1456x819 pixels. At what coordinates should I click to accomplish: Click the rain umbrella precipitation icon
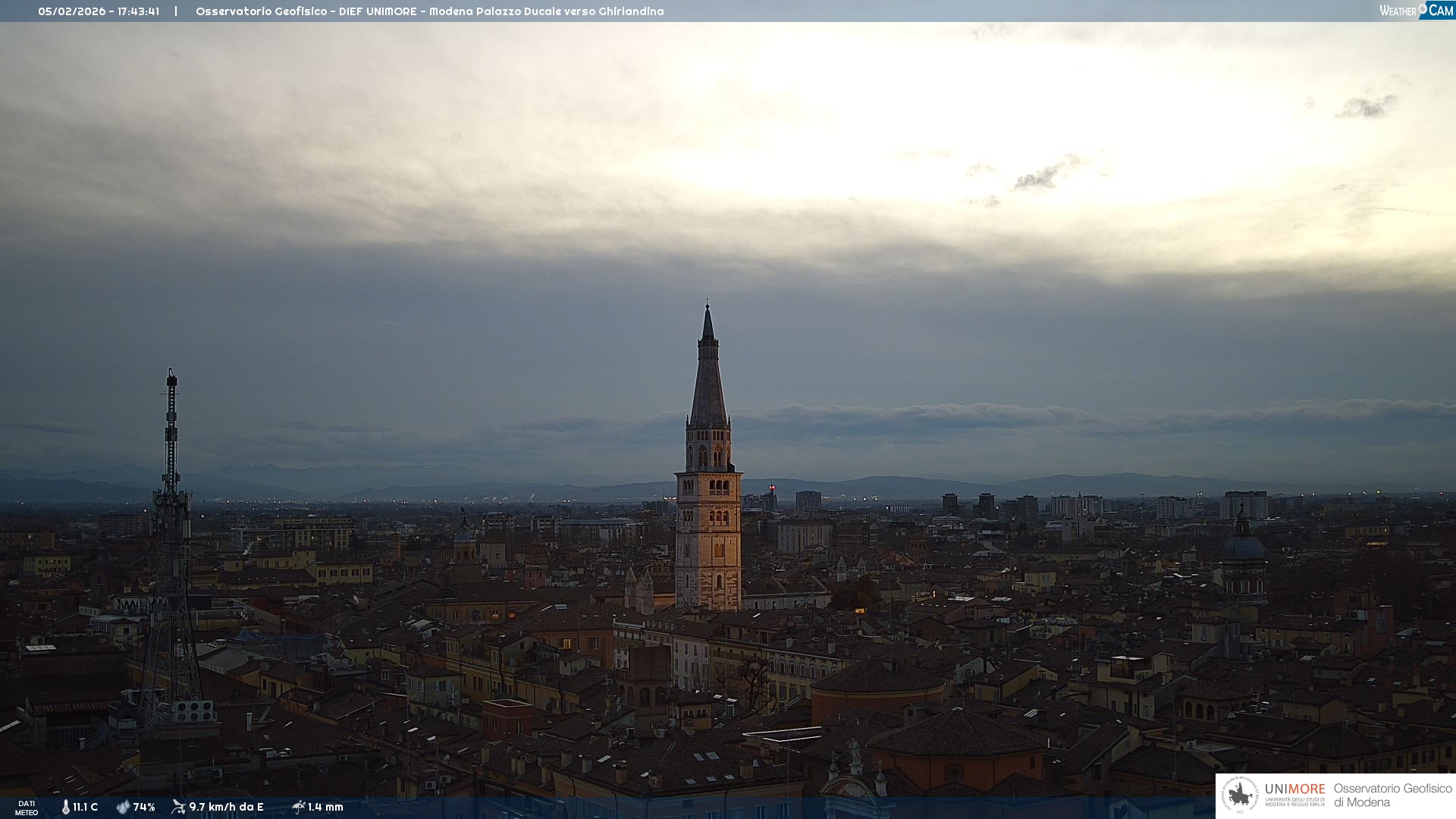click(298, 807)
